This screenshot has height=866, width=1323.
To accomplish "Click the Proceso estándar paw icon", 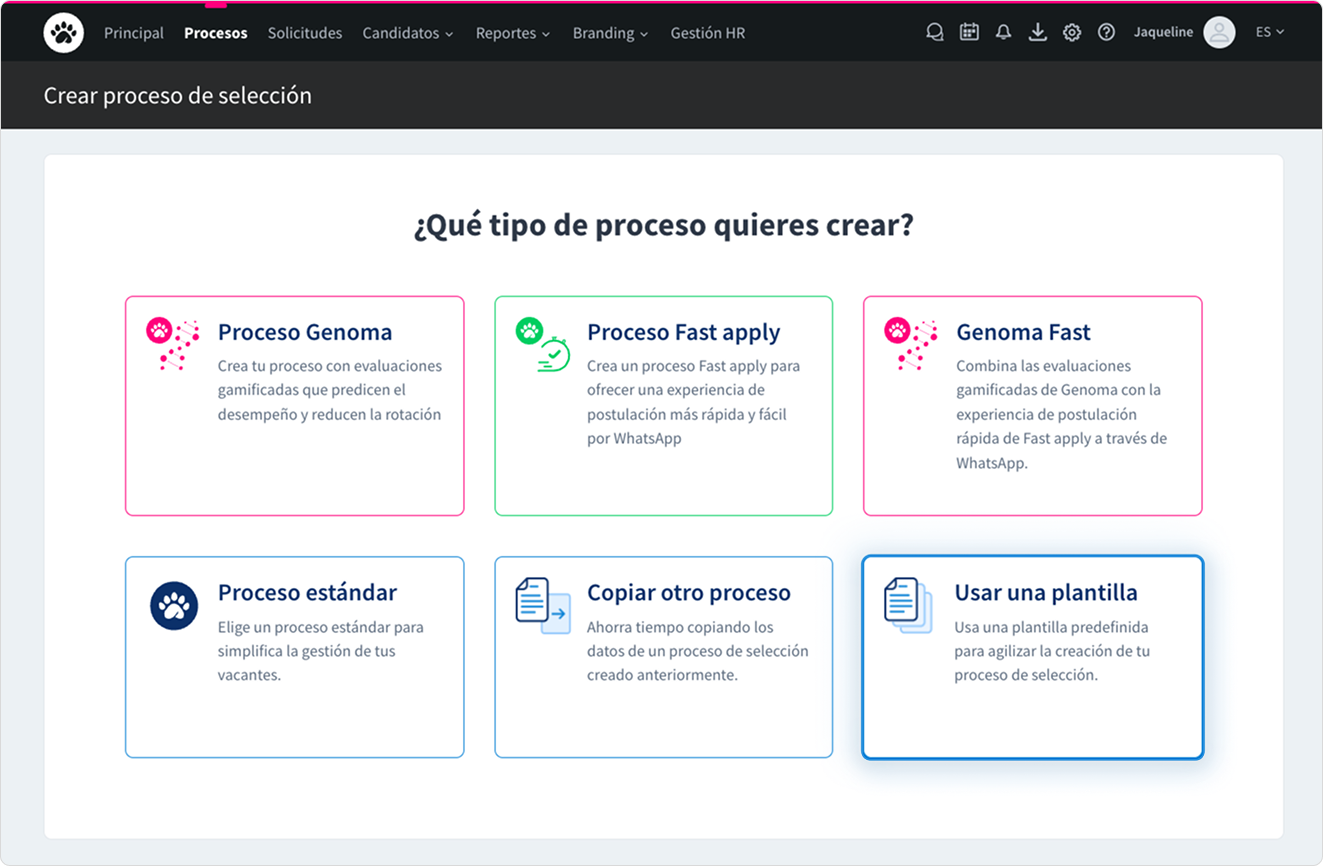I will [174, 606].
